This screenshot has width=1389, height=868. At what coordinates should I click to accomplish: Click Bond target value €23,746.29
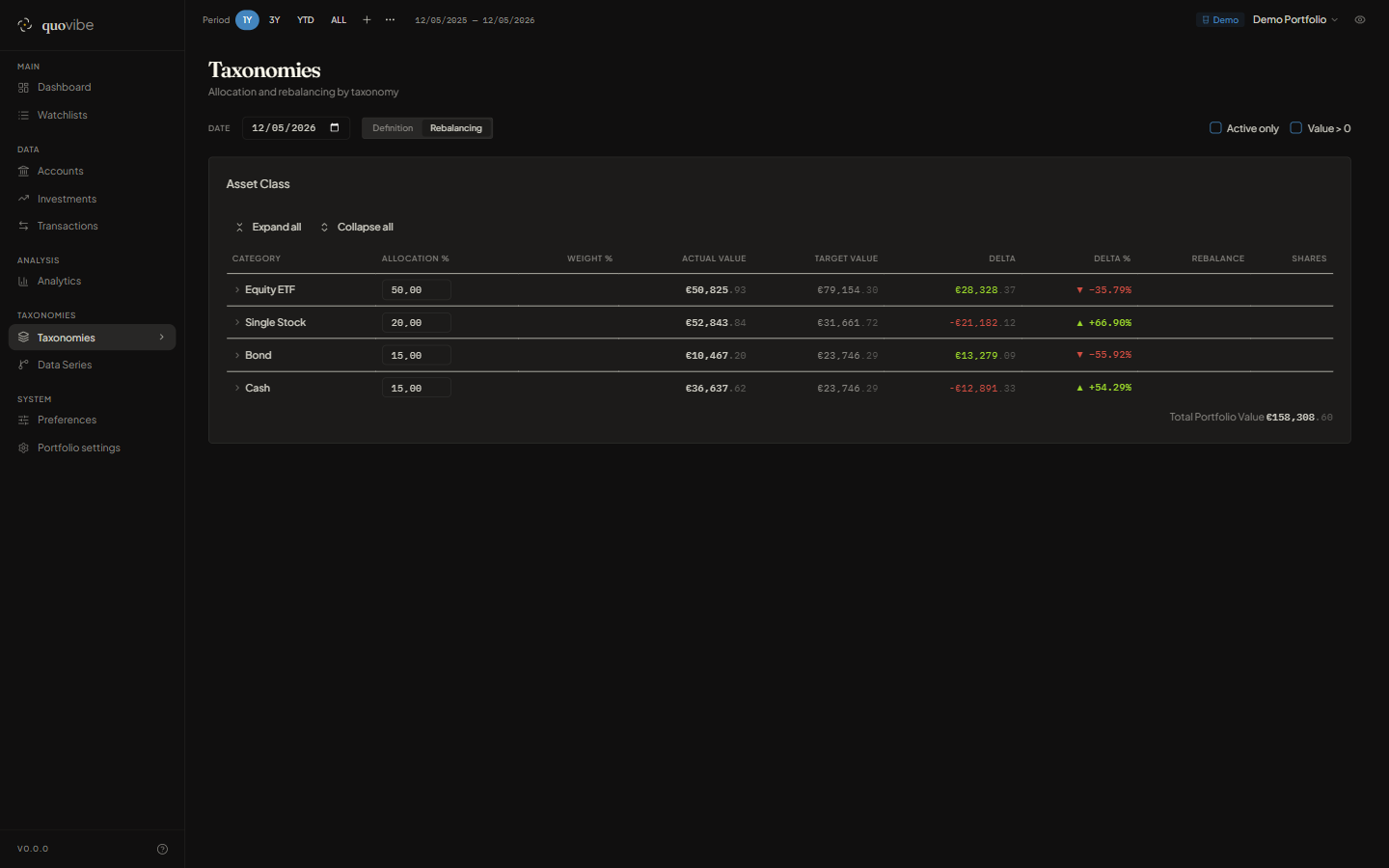[848, 355]
